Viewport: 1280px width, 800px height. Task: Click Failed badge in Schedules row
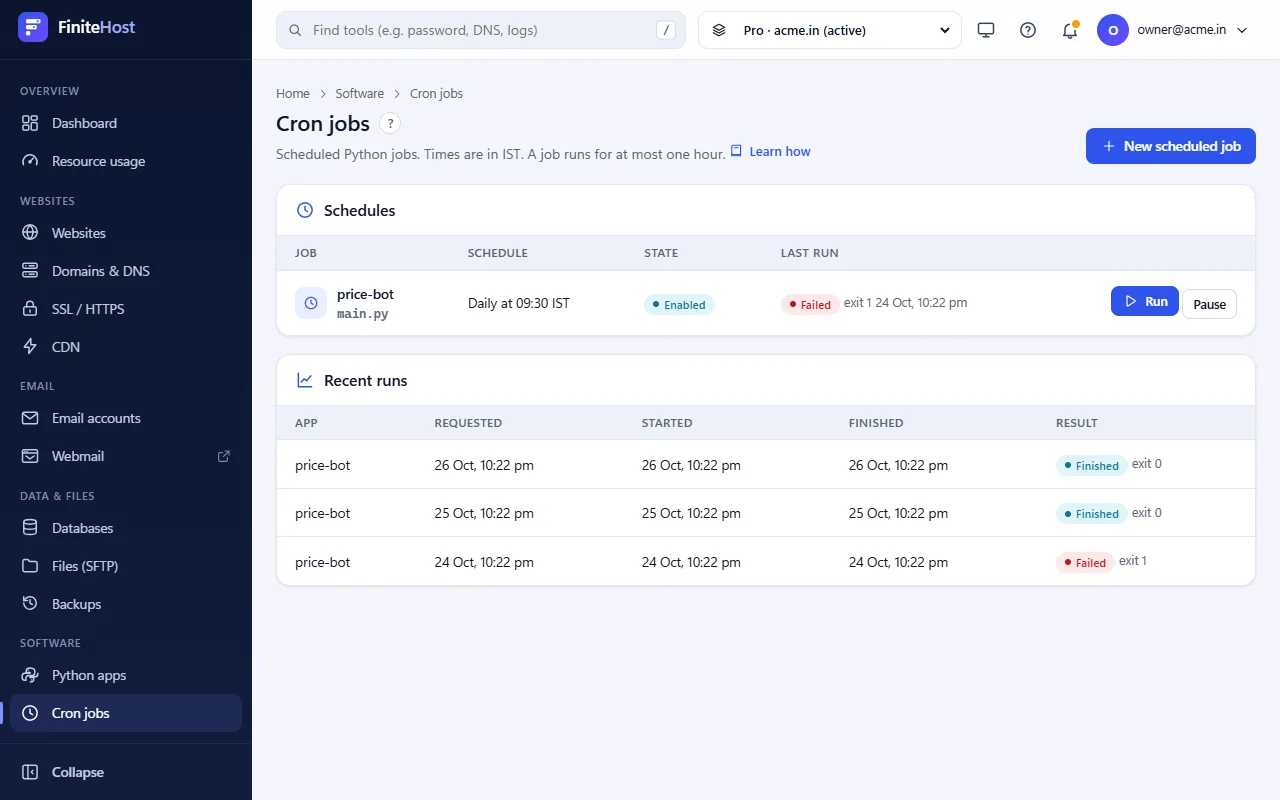810,304
